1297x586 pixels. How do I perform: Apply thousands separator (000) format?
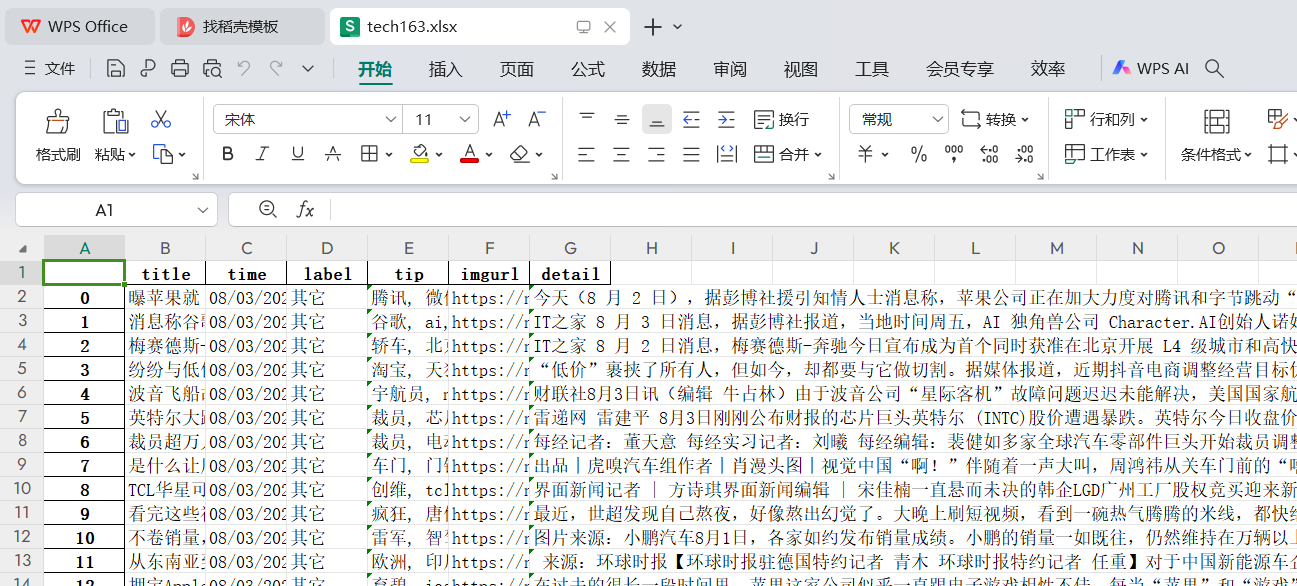[x=954, y=154]
